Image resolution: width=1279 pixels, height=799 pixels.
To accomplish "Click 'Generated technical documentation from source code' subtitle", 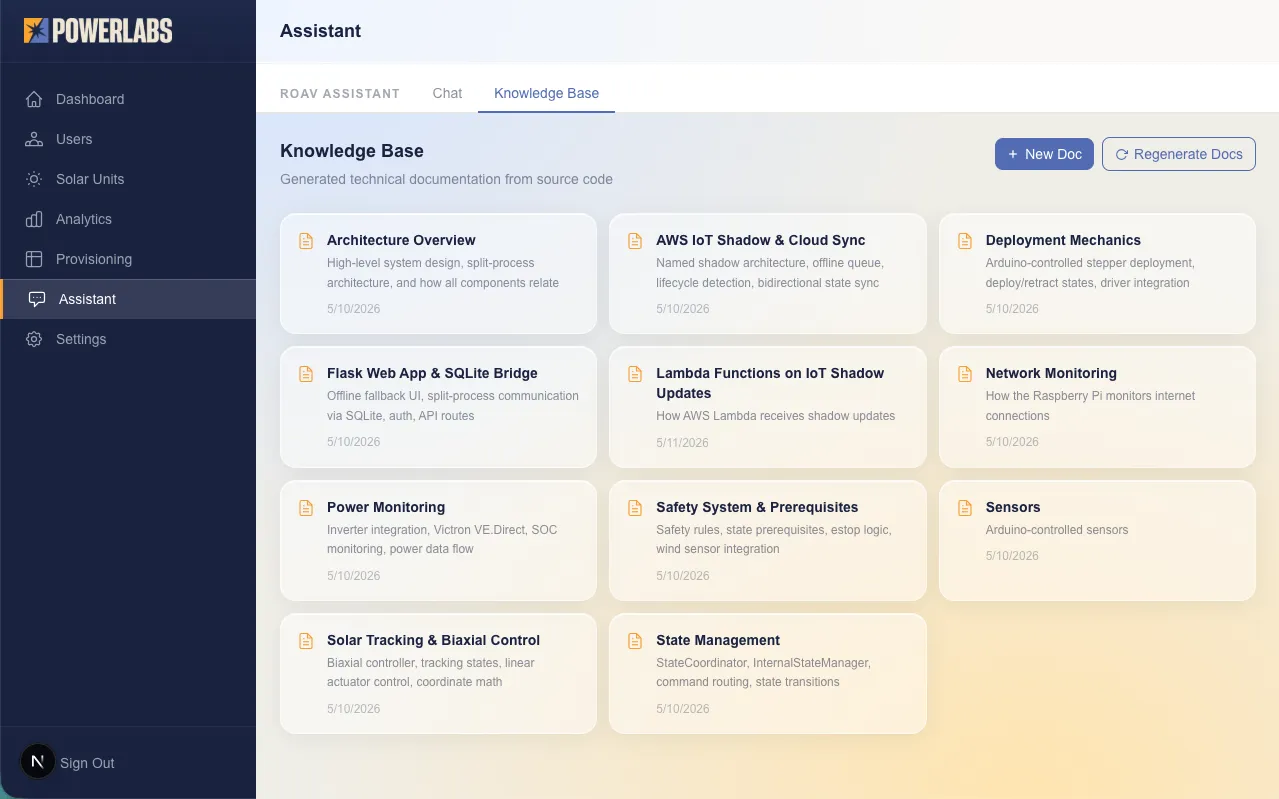I will pos(446,179).
